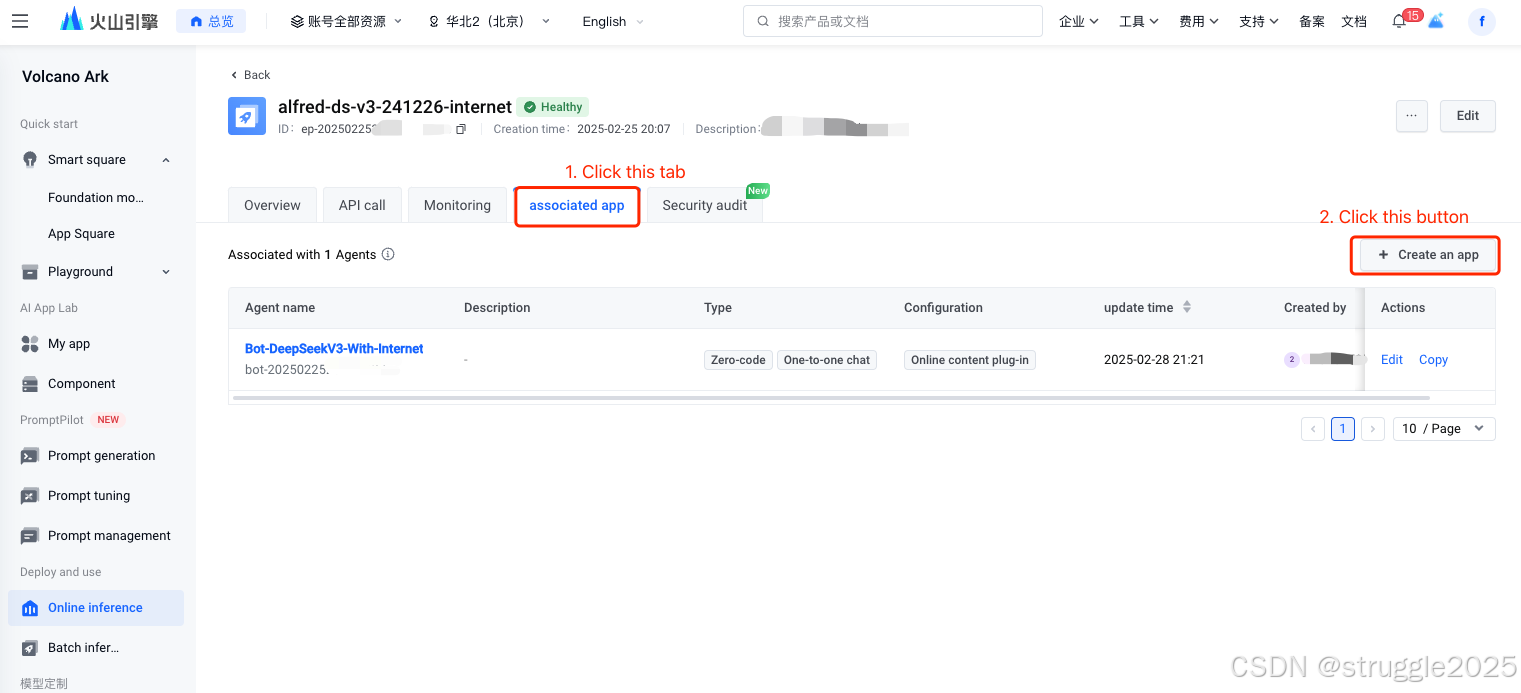Click the 2025-02-28 21:21 update time
The width and height of the screenshot is (1521, 693).
(1154, 360)
